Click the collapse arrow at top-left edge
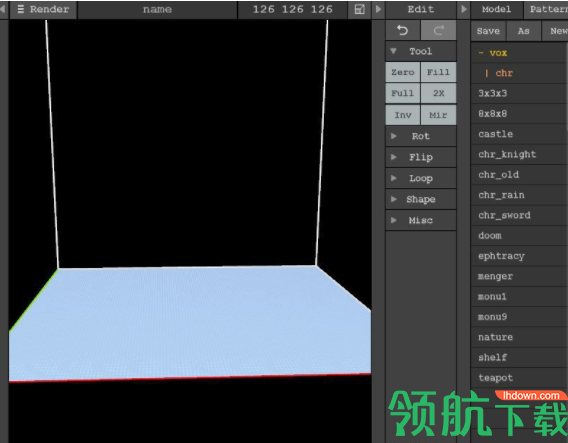568x443 pixels. 3,9
